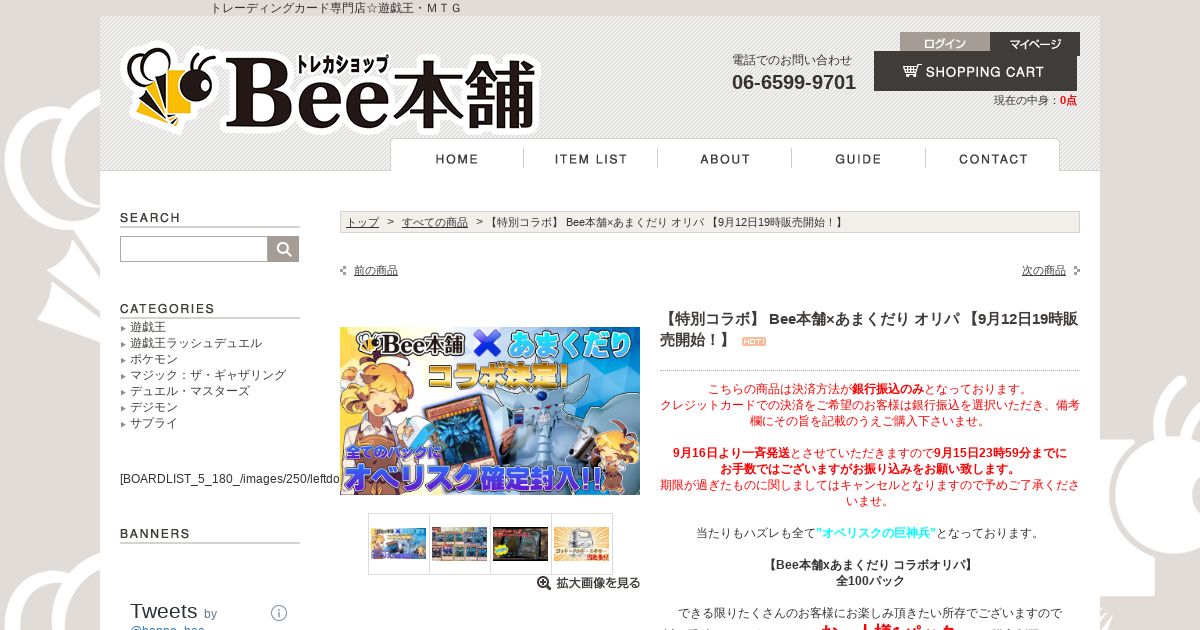The image size is (1200, 630).
Task: Open マイページ tab
Action: coord(1035,43)
